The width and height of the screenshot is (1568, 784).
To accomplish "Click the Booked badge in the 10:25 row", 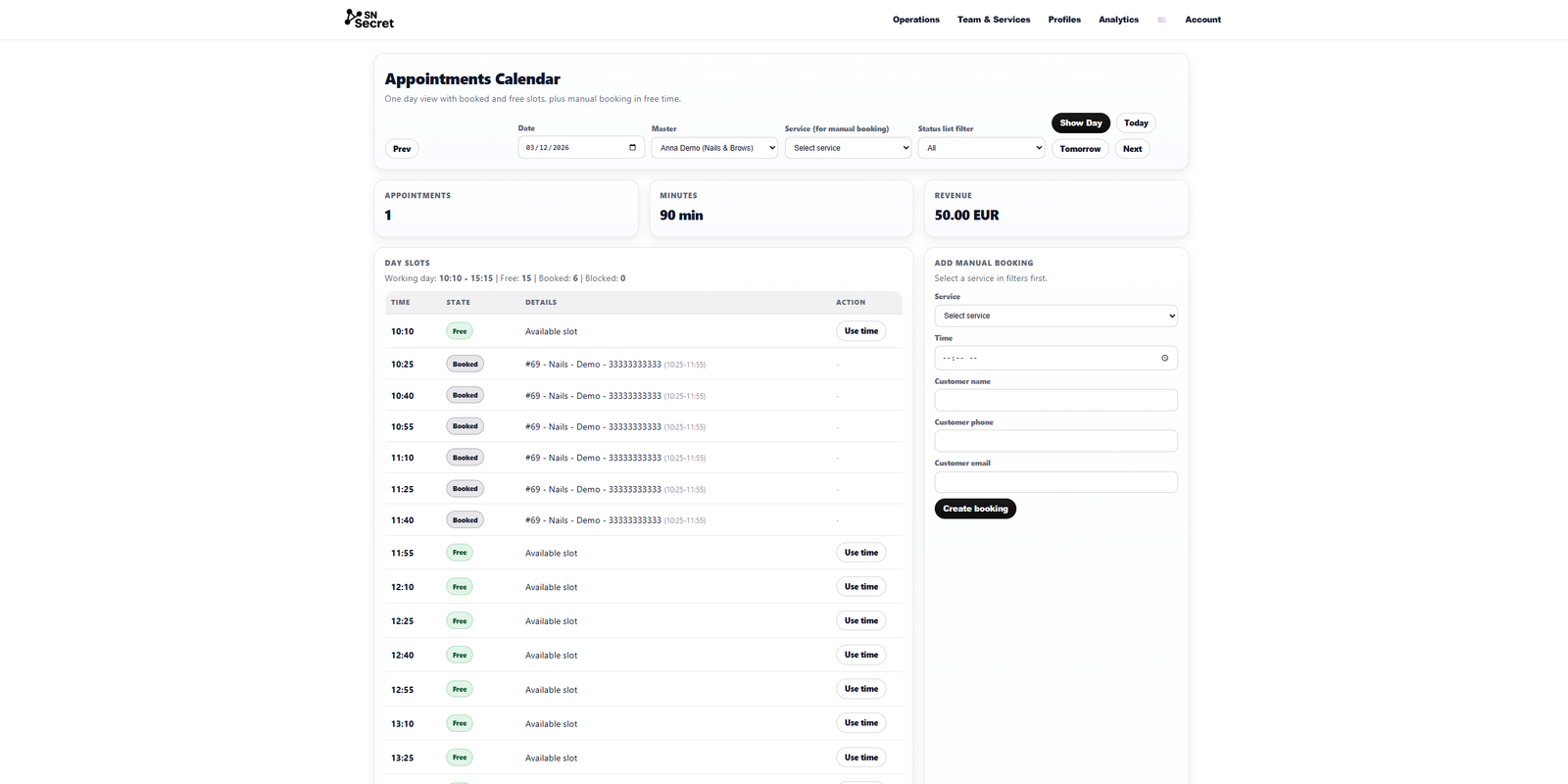I will pos(465,365).
